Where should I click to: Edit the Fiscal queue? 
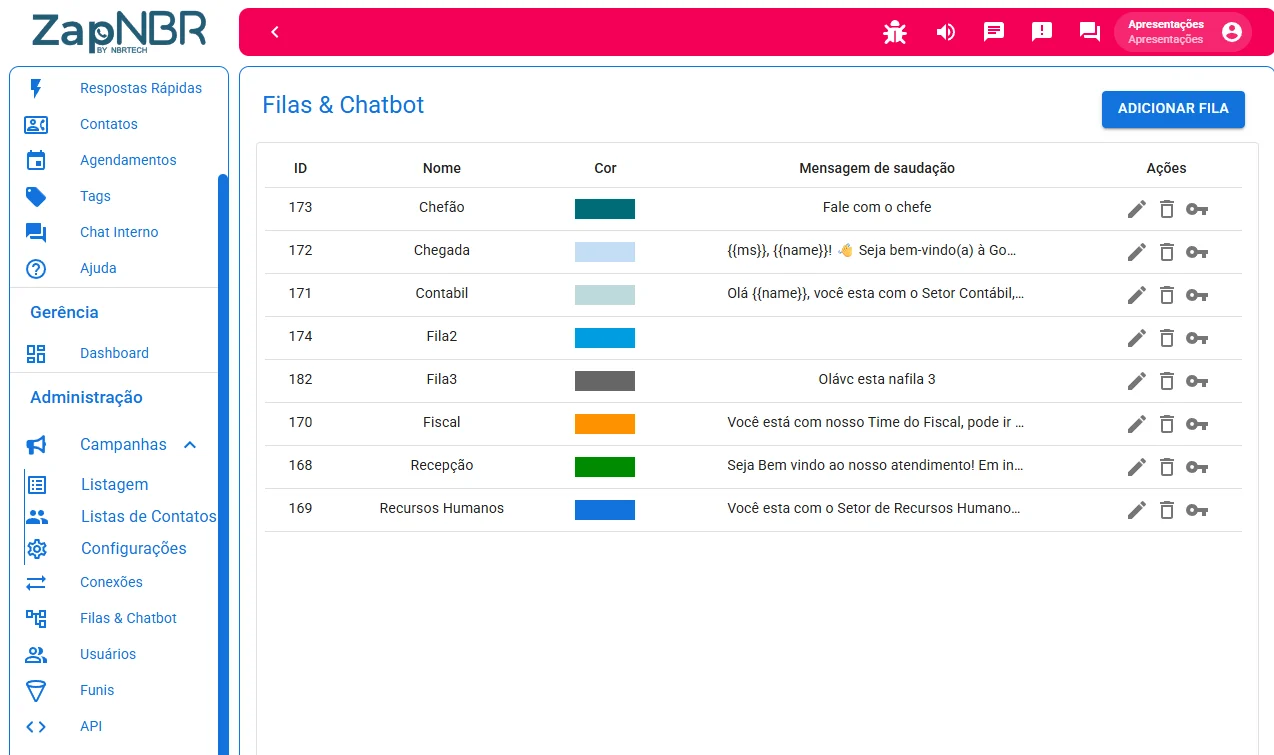1137,424
